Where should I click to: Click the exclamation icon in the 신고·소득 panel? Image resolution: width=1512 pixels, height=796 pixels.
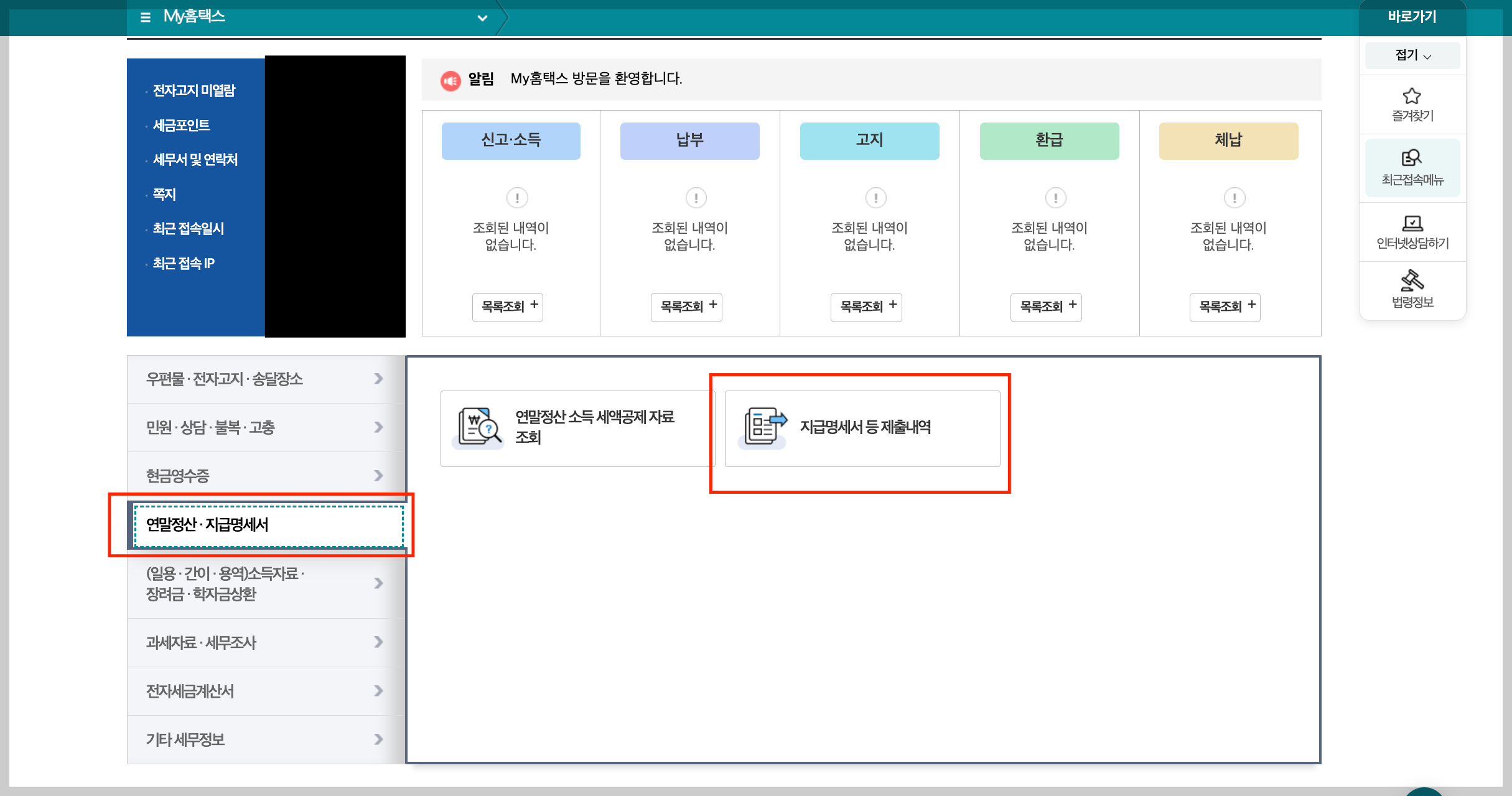516,198
